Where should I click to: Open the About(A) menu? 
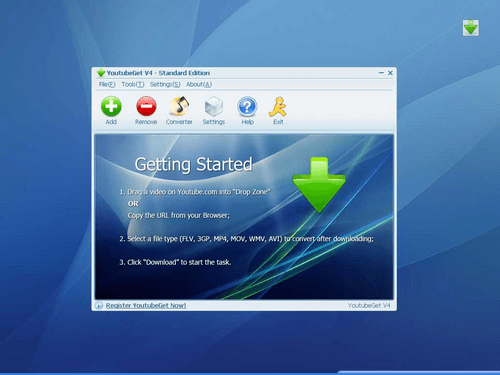(x=199, y=84)
